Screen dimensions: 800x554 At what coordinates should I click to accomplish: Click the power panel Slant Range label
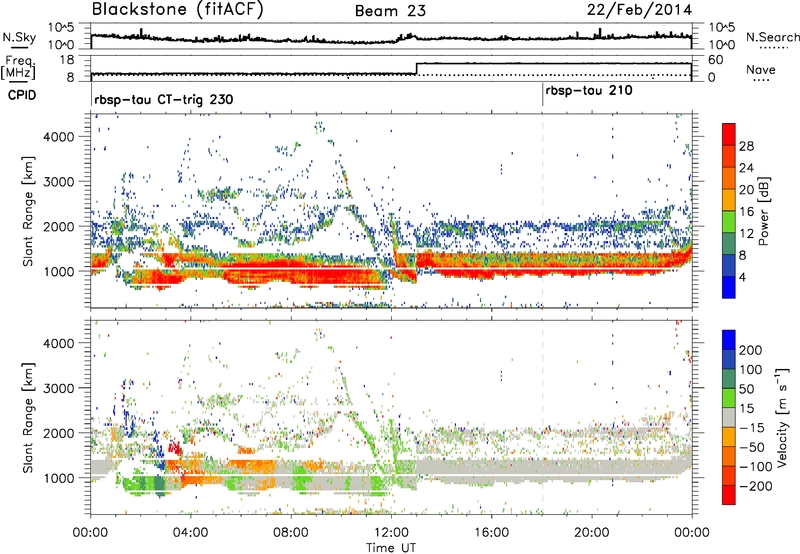28,211
